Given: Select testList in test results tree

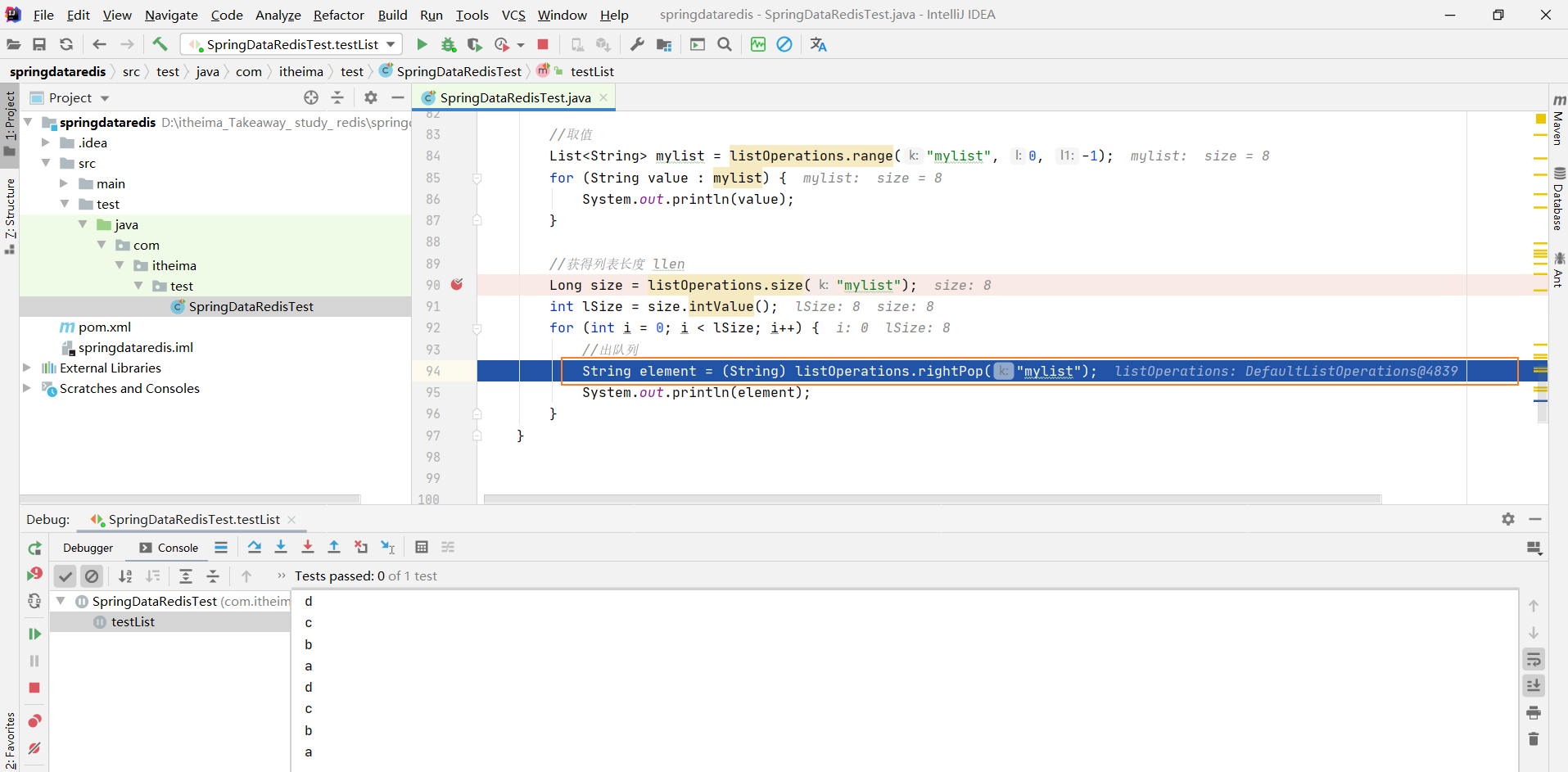Looking at the screenshot, I should click(133, 621).
